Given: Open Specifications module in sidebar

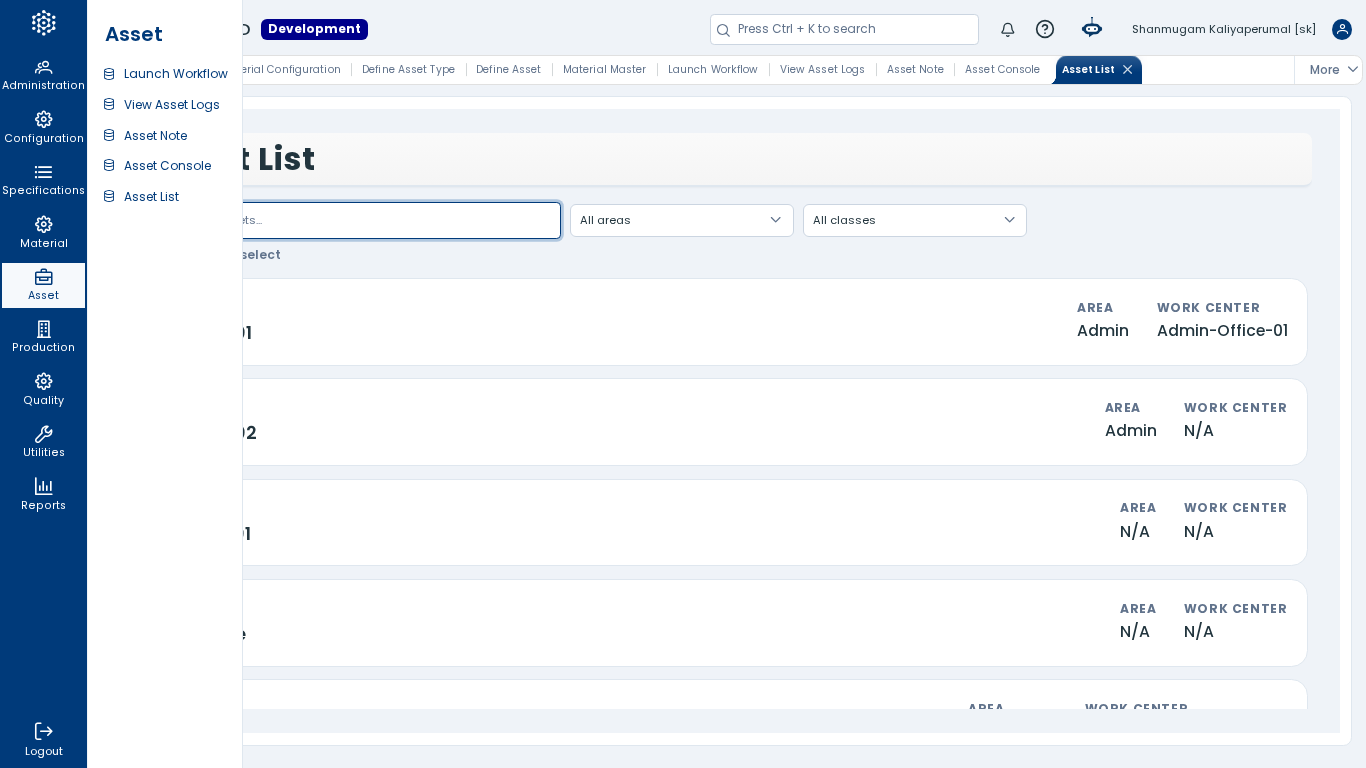Looking at the screenshot, I should click(43, 180).
